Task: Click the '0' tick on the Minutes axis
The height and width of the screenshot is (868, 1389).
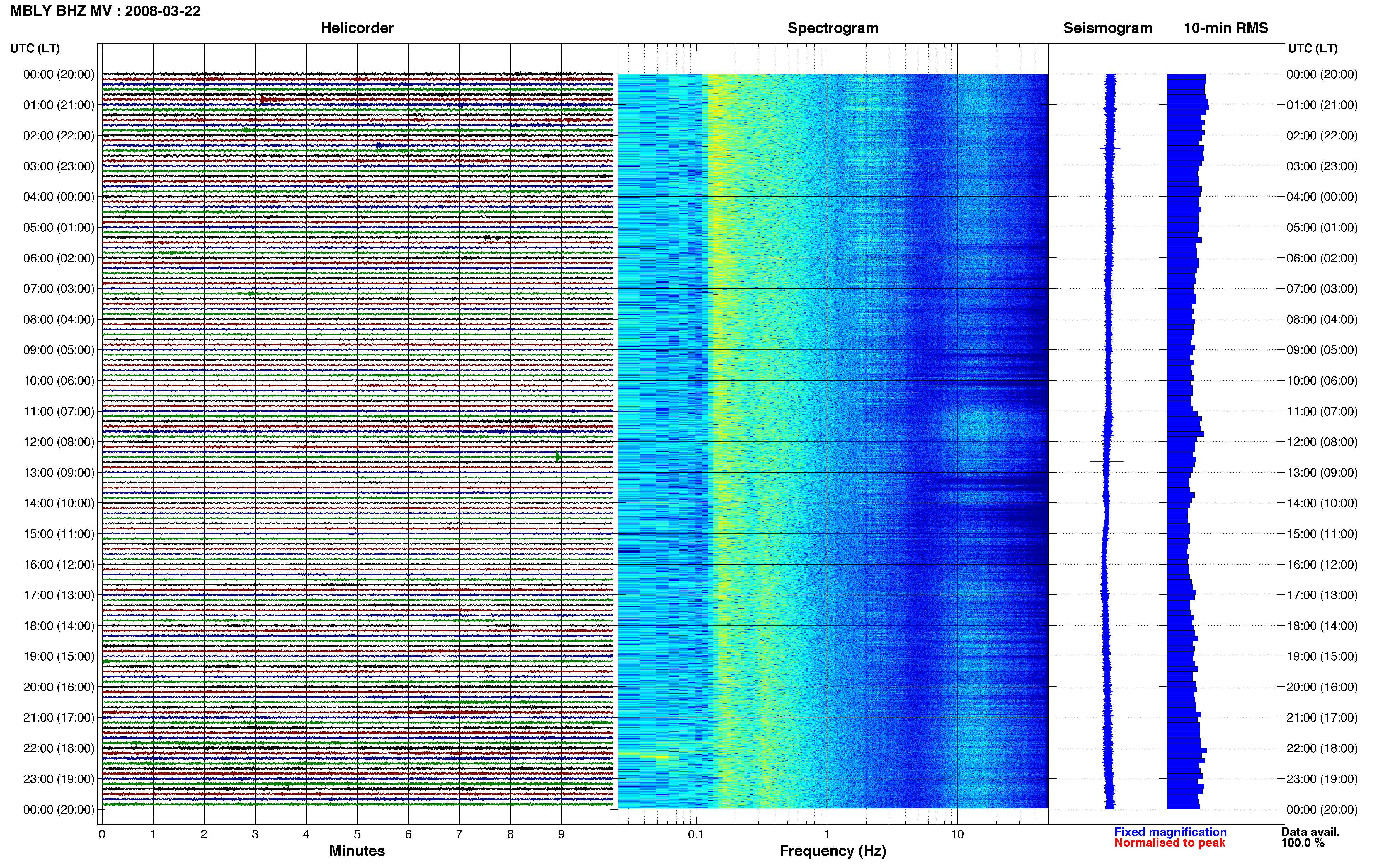Action: [x=102, y=834]
